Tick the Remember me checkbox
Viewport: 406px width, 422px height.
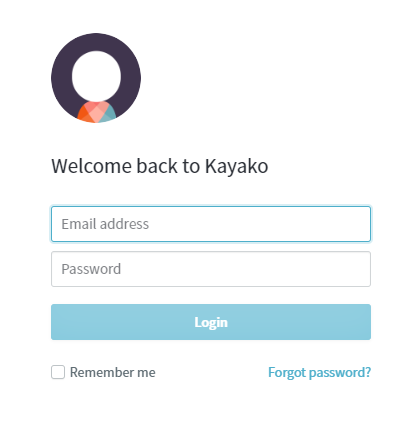pos(58,372)
